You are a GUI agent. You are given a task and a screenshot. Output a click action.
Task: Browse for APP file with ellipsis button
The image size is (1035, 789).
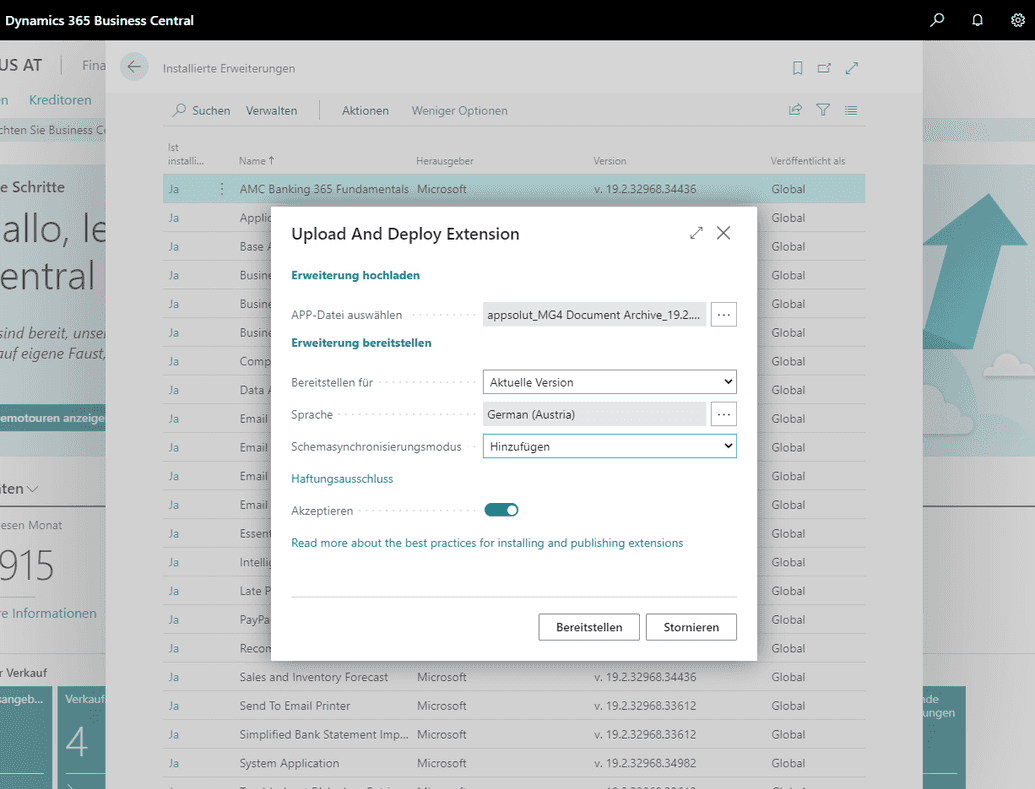[x=724, y=315]
